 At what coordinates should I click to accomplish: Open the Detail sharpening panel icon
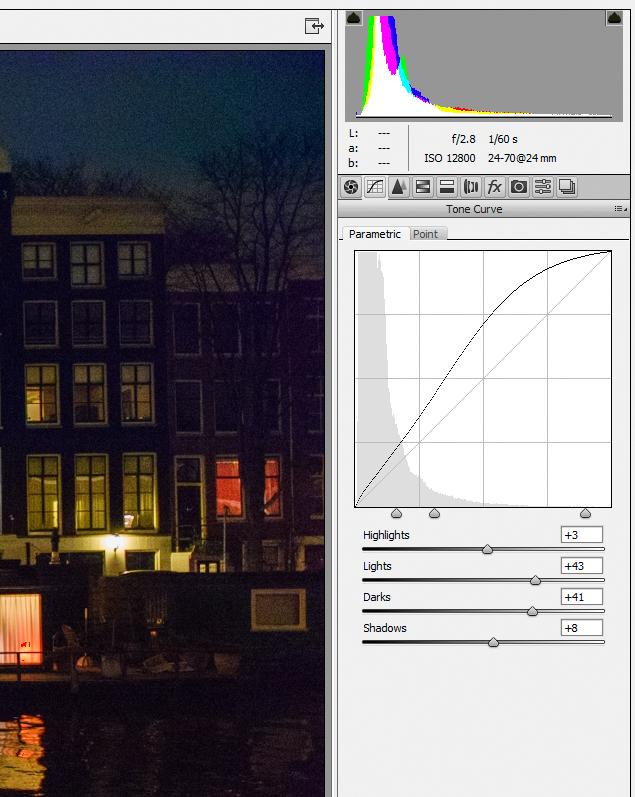click(399, 187)
